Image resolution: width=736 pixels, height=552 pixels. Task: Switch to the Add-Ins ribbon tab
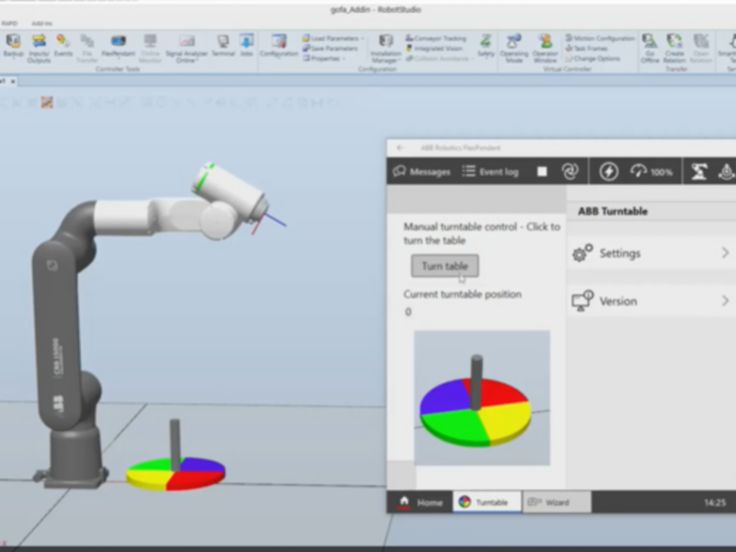[x=42, y=22]
